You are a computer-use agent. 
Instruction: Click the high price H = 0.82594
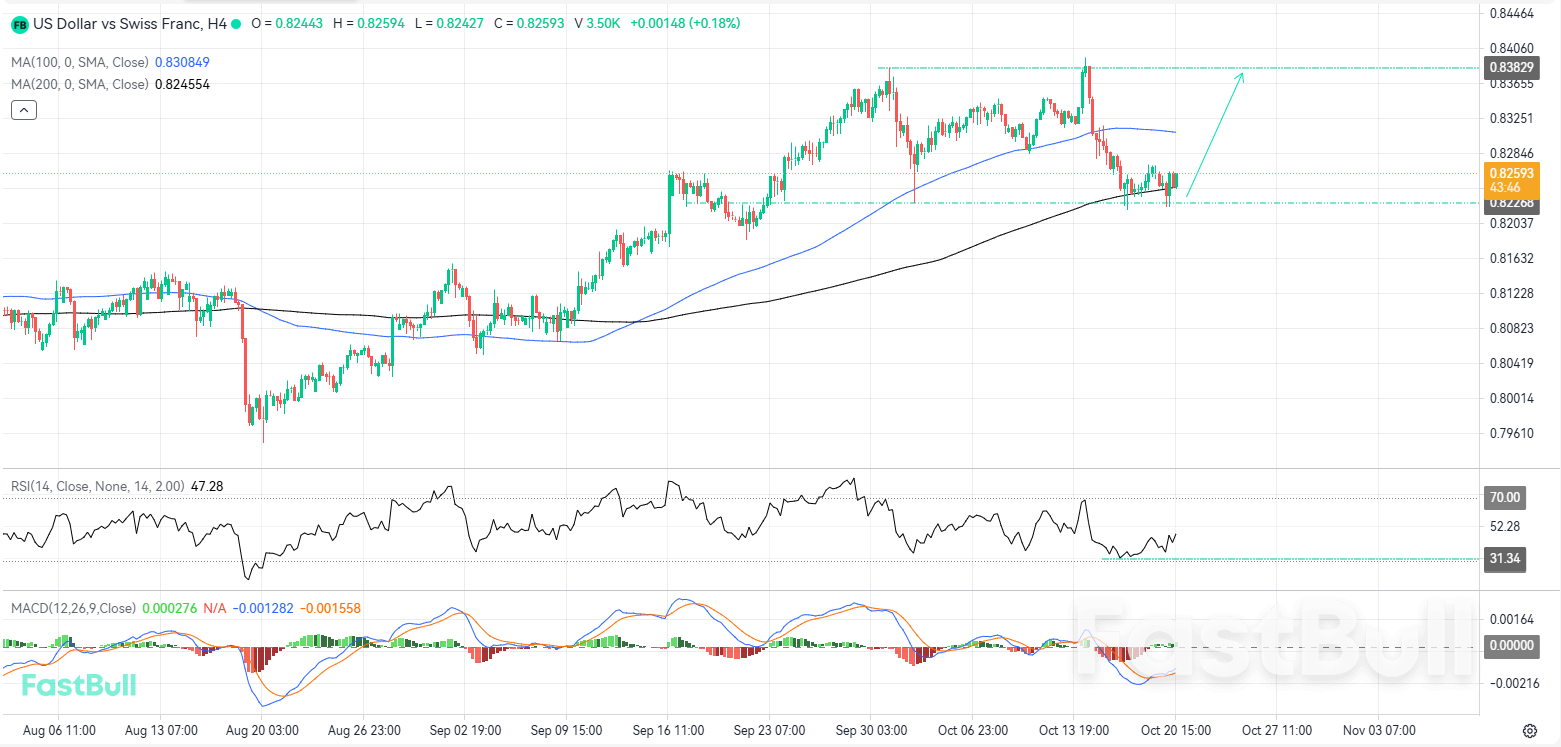coord(369,23)
